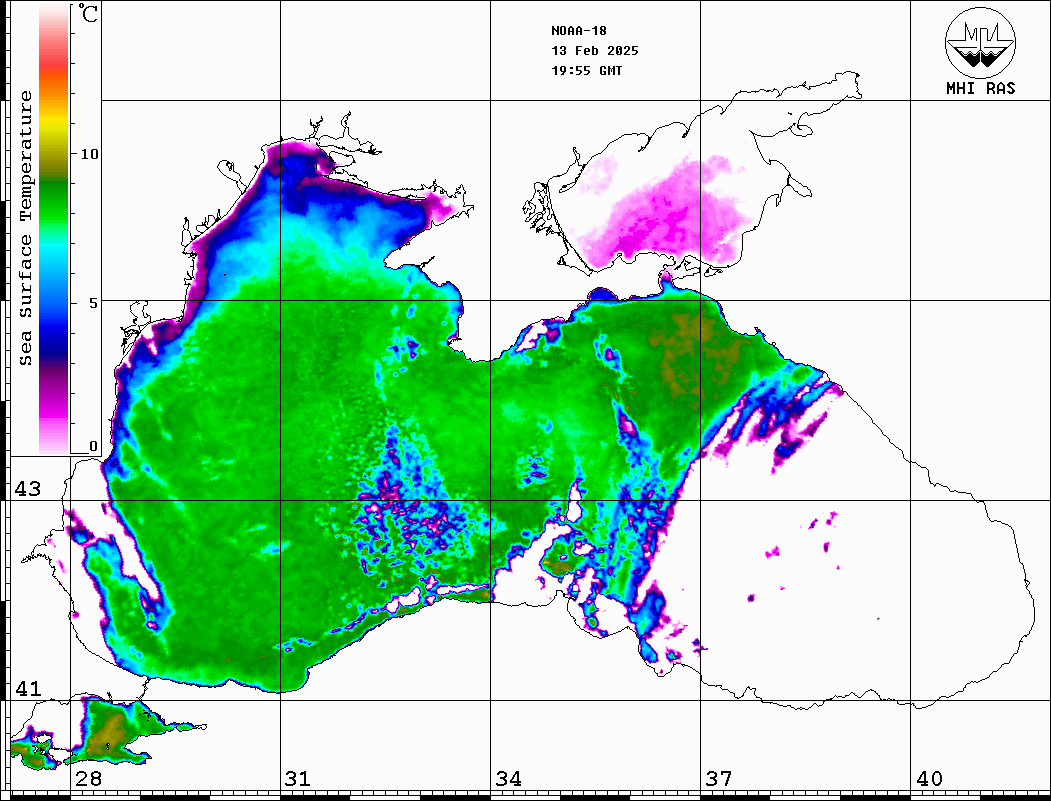Viewport: 1051px width, 801px height.
Task: Click longitude label 31
Action: (298, 779)
